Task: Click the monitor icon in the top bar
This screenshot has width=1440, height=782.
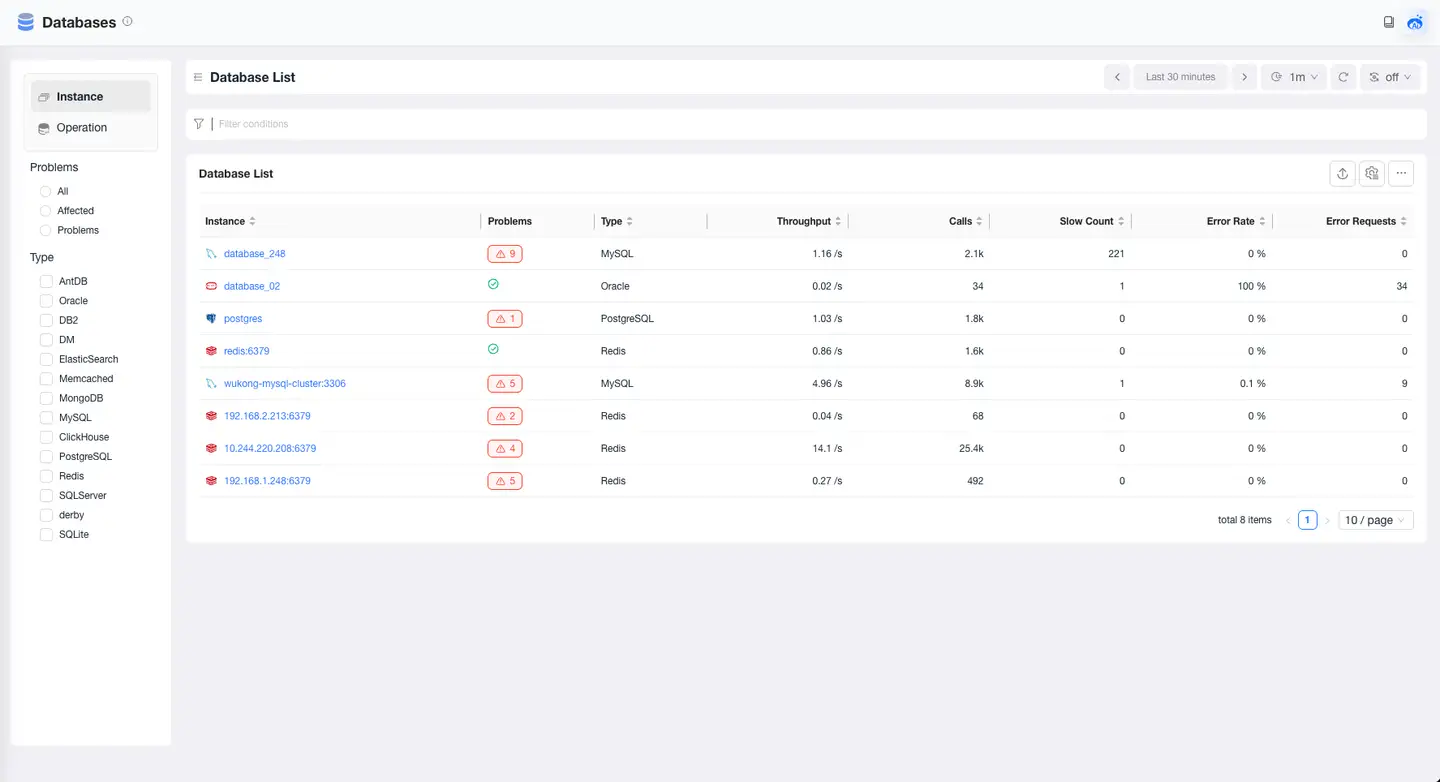Action: pyautogui.click(x=1389, y=21)
